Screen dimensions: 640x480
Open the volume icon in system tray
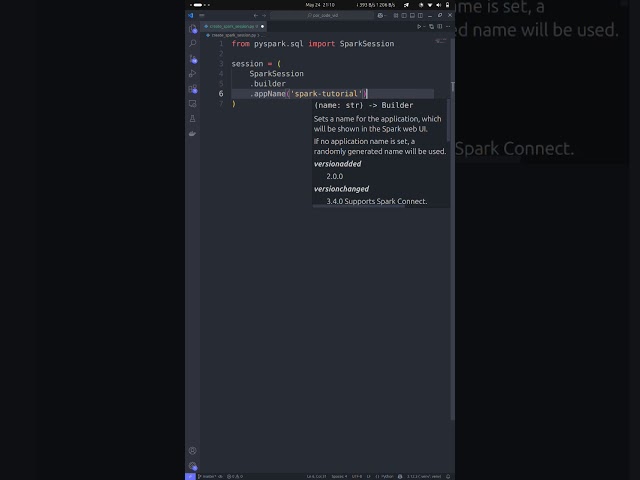tap(439, 5)
